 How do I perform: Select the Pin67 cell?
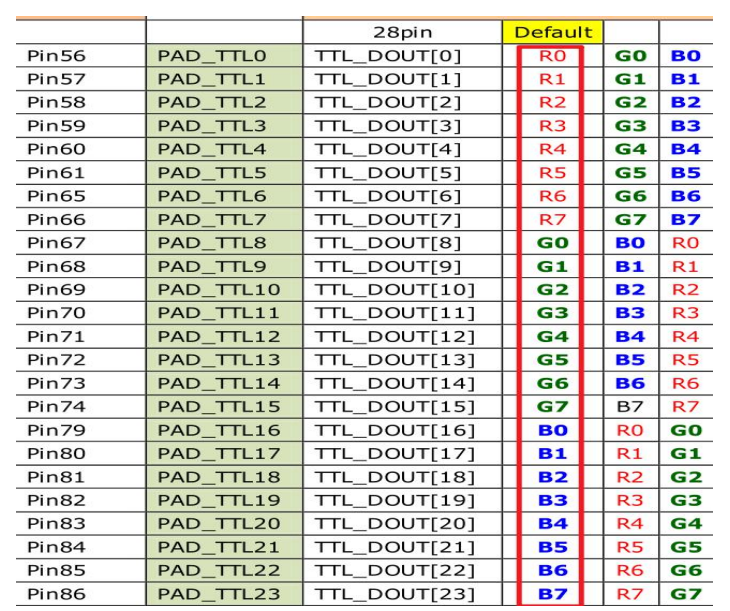pyautogui.click(x=81, y=243)
